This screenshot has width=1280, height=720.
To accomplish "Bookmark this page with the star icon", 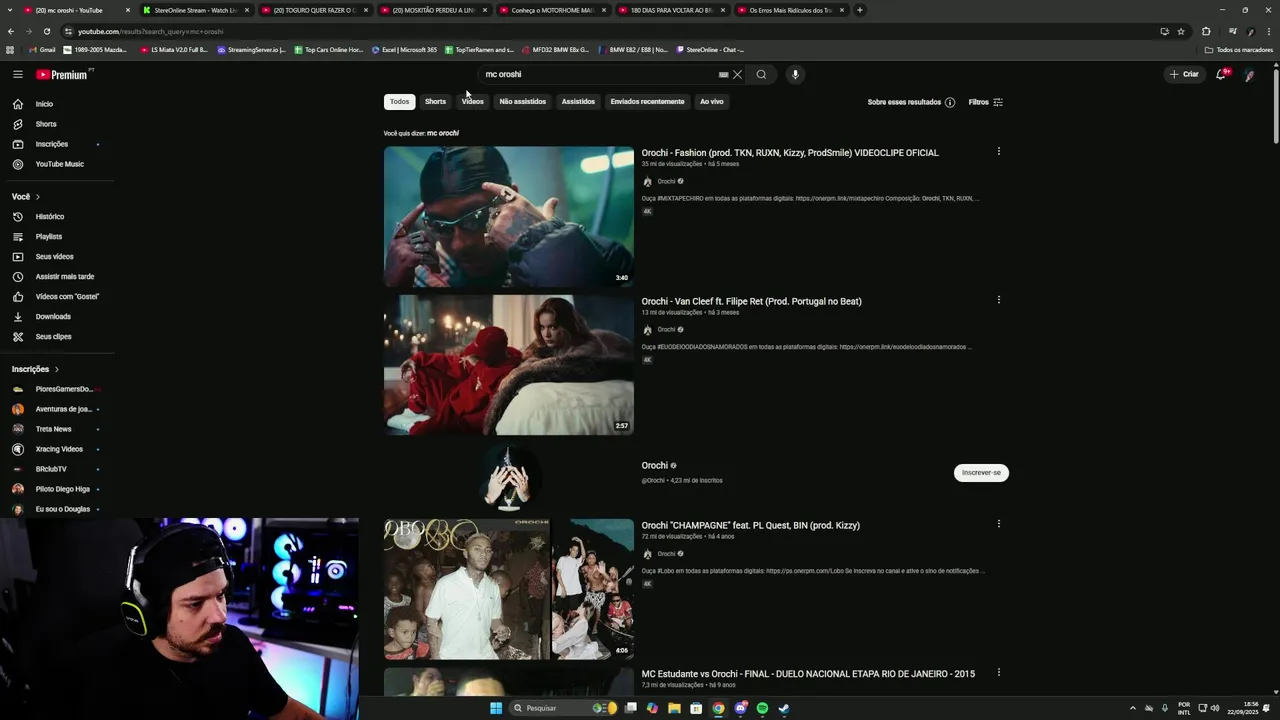I will coord(1181,31).
